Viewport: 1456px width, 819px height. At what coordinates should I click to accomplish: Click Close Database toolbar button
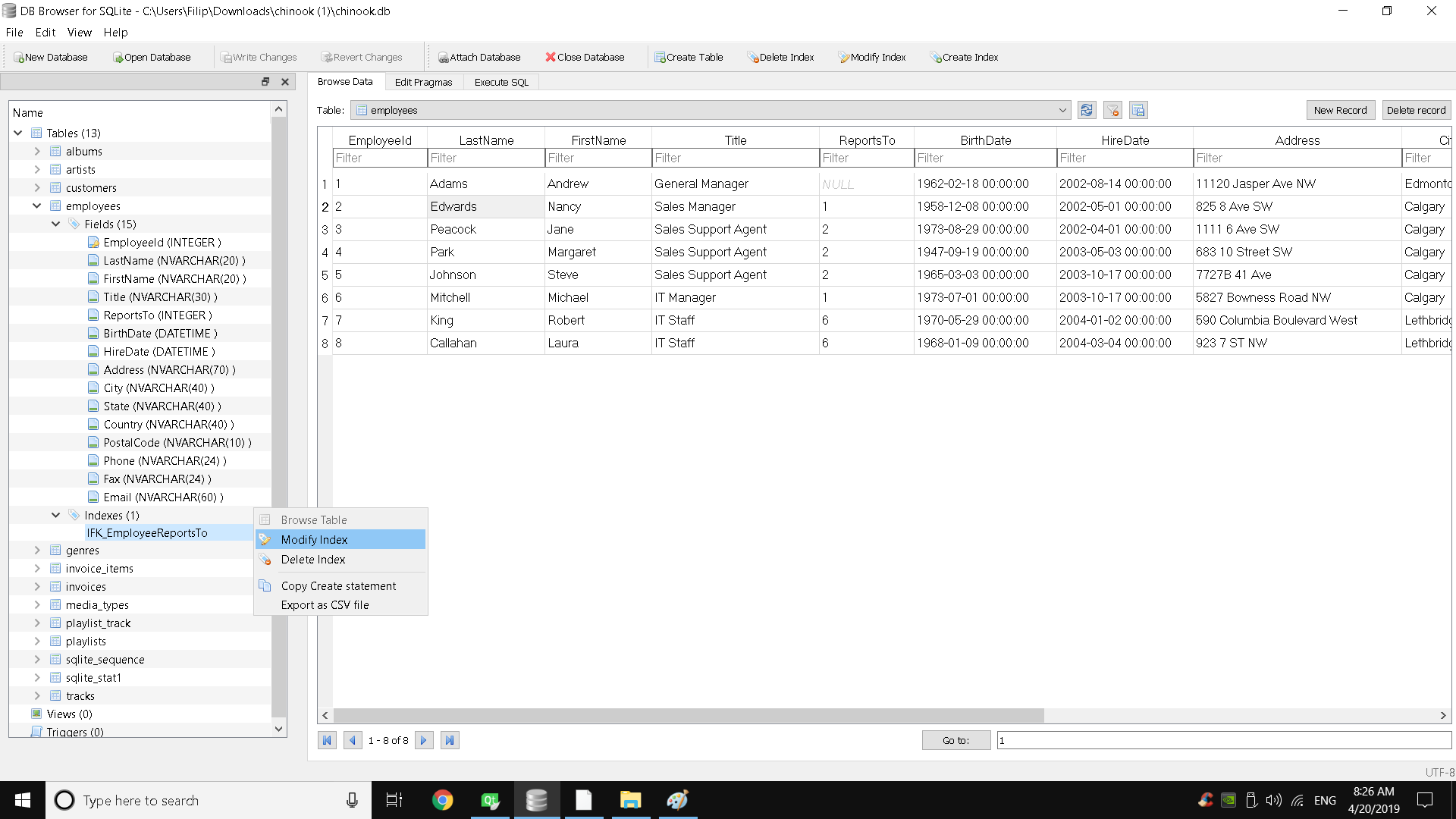pos(585,57)
